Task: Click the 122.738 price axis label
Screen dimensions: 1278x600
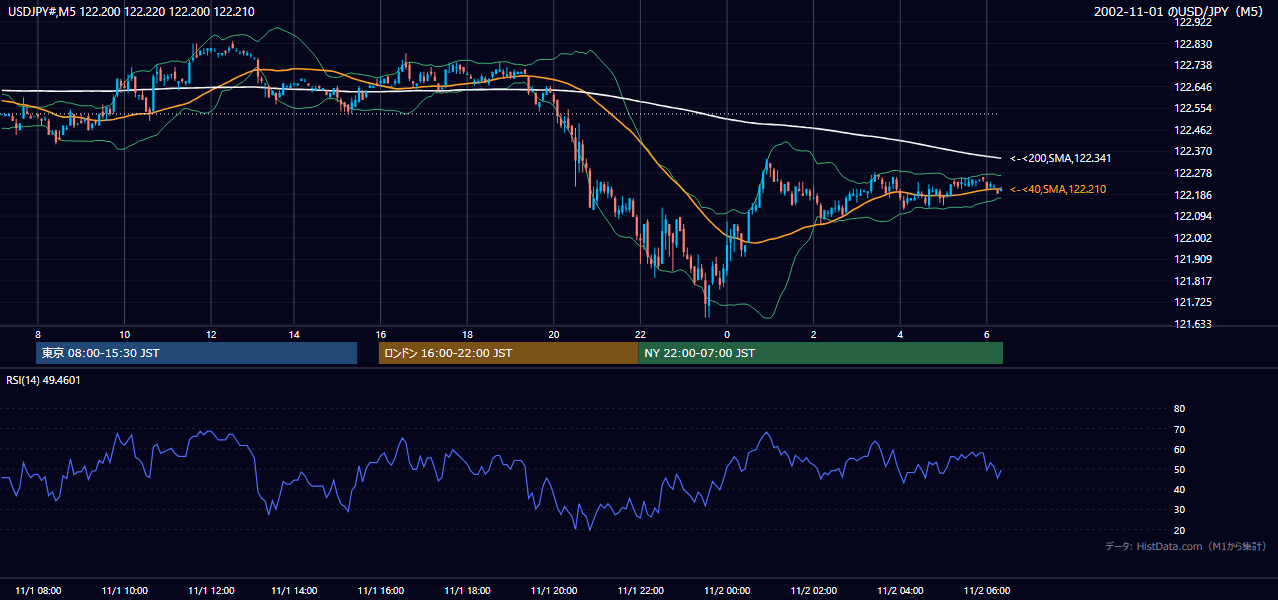Action: tap(1192, 65)
